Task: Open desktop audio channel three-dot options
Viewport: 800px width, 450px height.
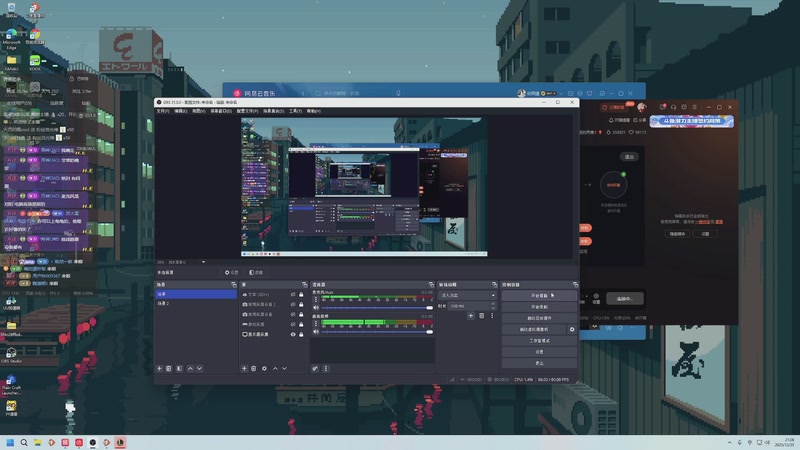Action: pos(316,323)
